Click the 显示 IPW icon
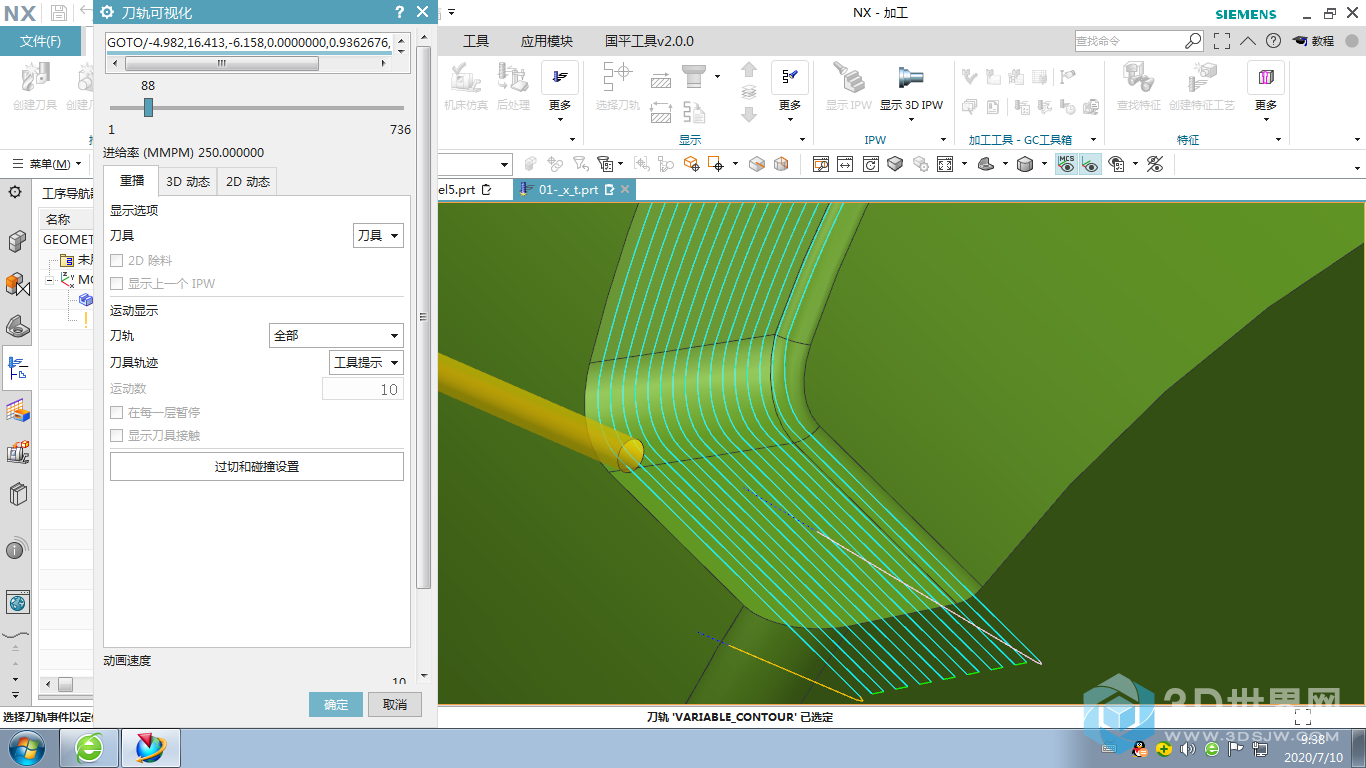 pyautogui.click(x=847, y=78)
